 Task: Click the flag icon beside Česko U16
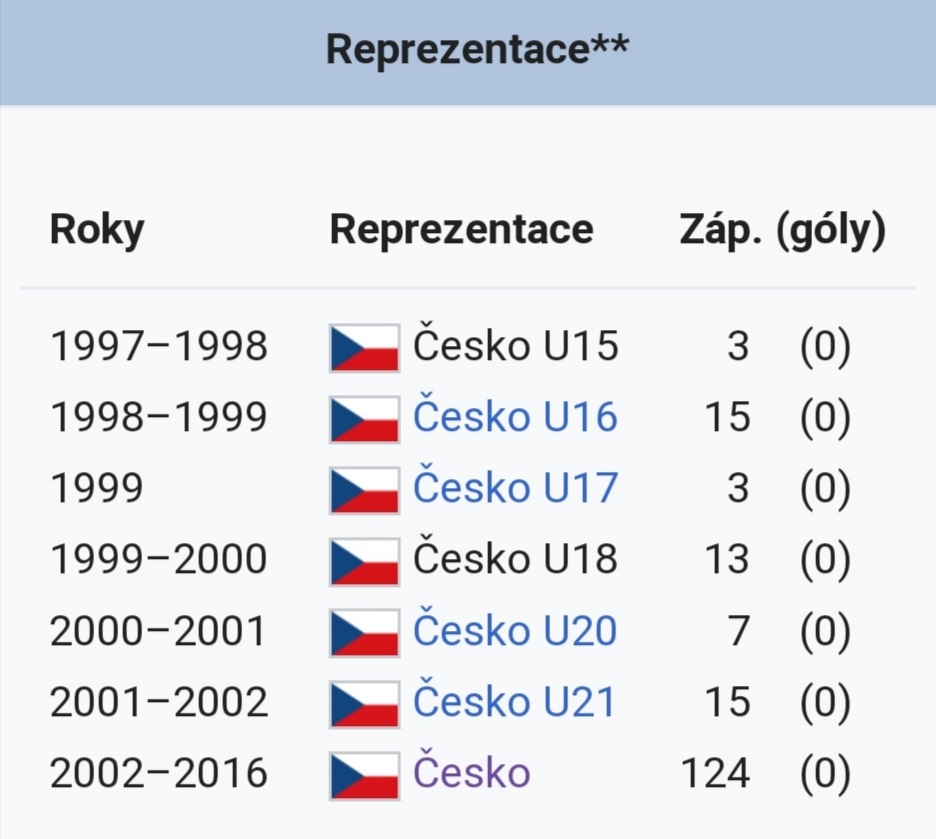click(x=364, y=420)
